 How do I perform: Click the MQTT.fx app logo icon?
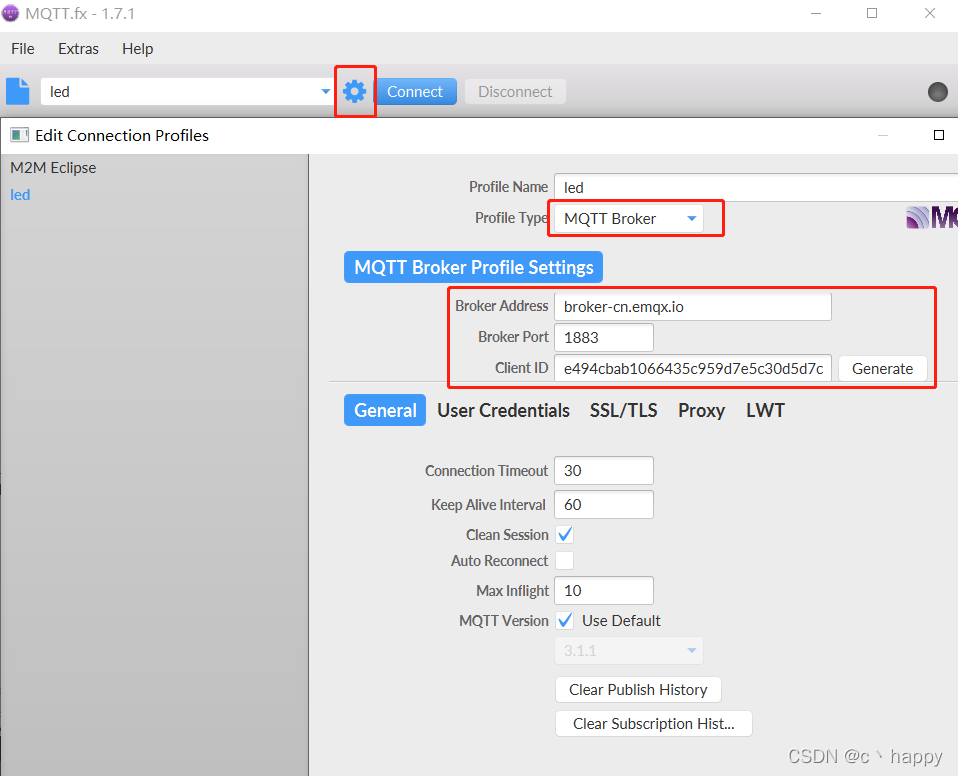[10, 13]
